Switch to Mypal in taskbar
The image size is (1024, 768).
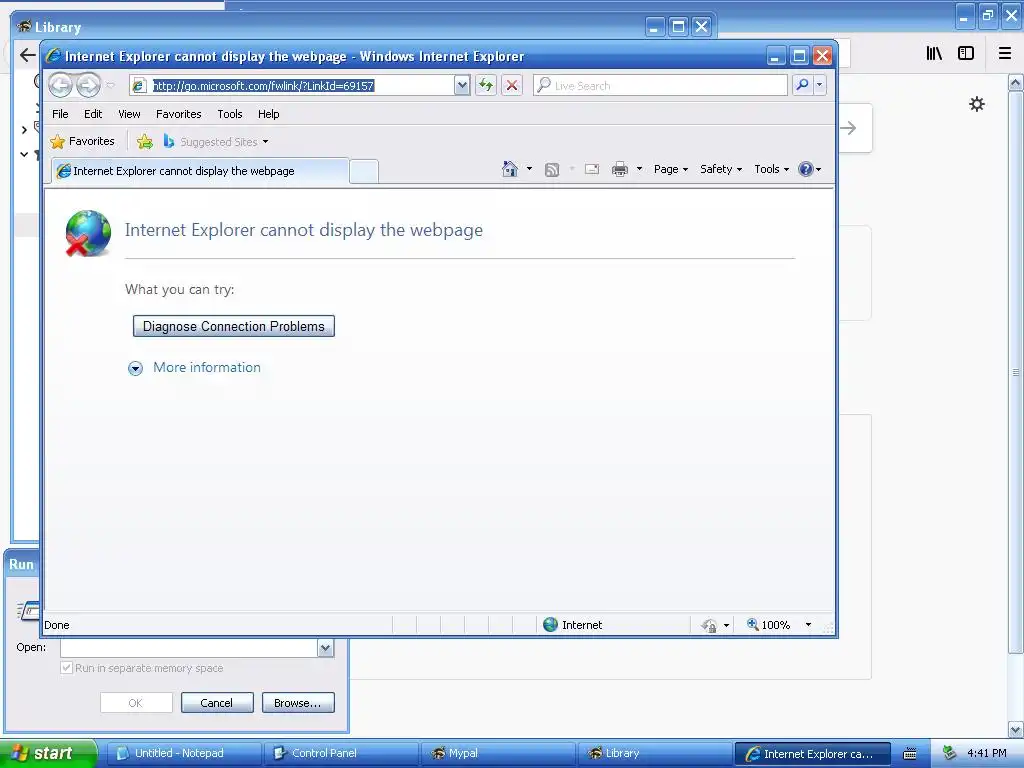coord(498,754)
